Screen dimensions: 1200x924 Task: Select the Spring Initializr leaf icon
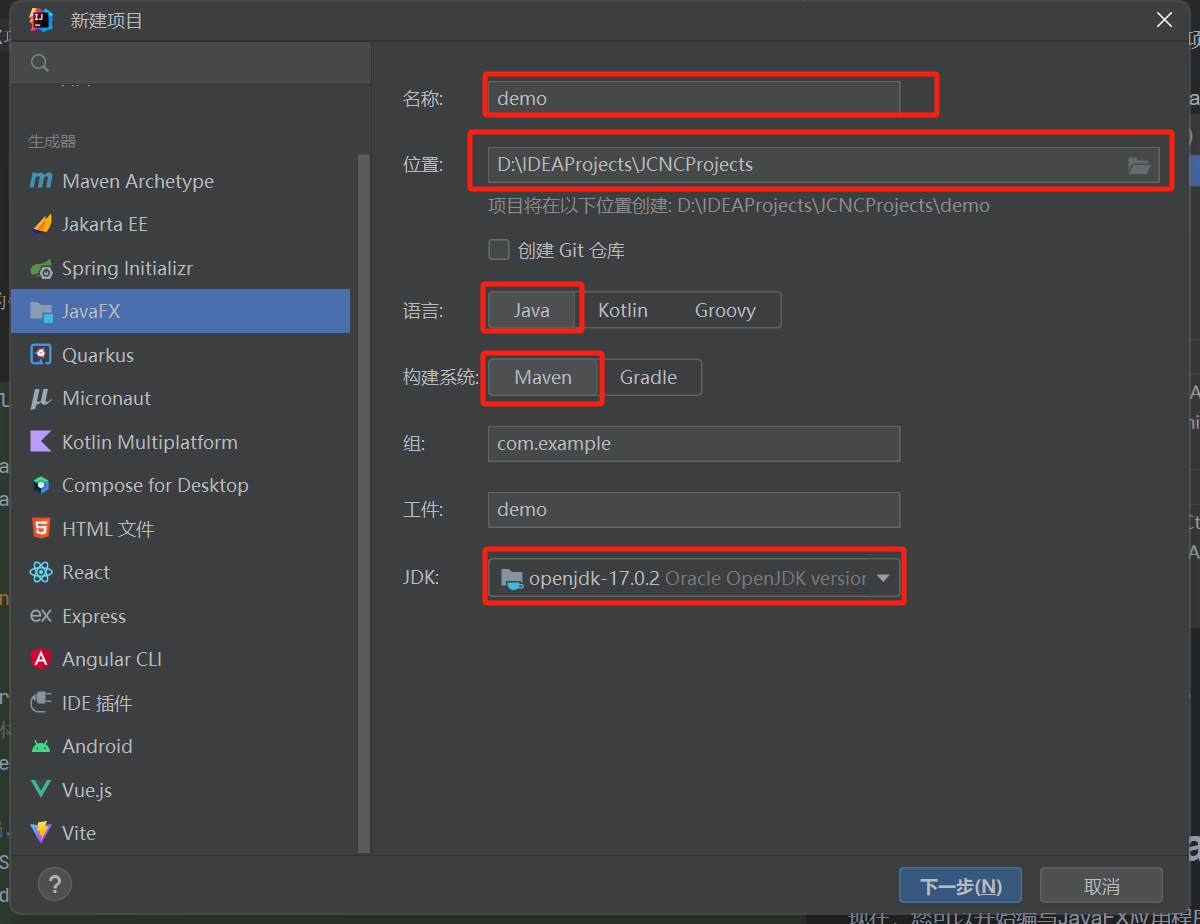(41, 268)
